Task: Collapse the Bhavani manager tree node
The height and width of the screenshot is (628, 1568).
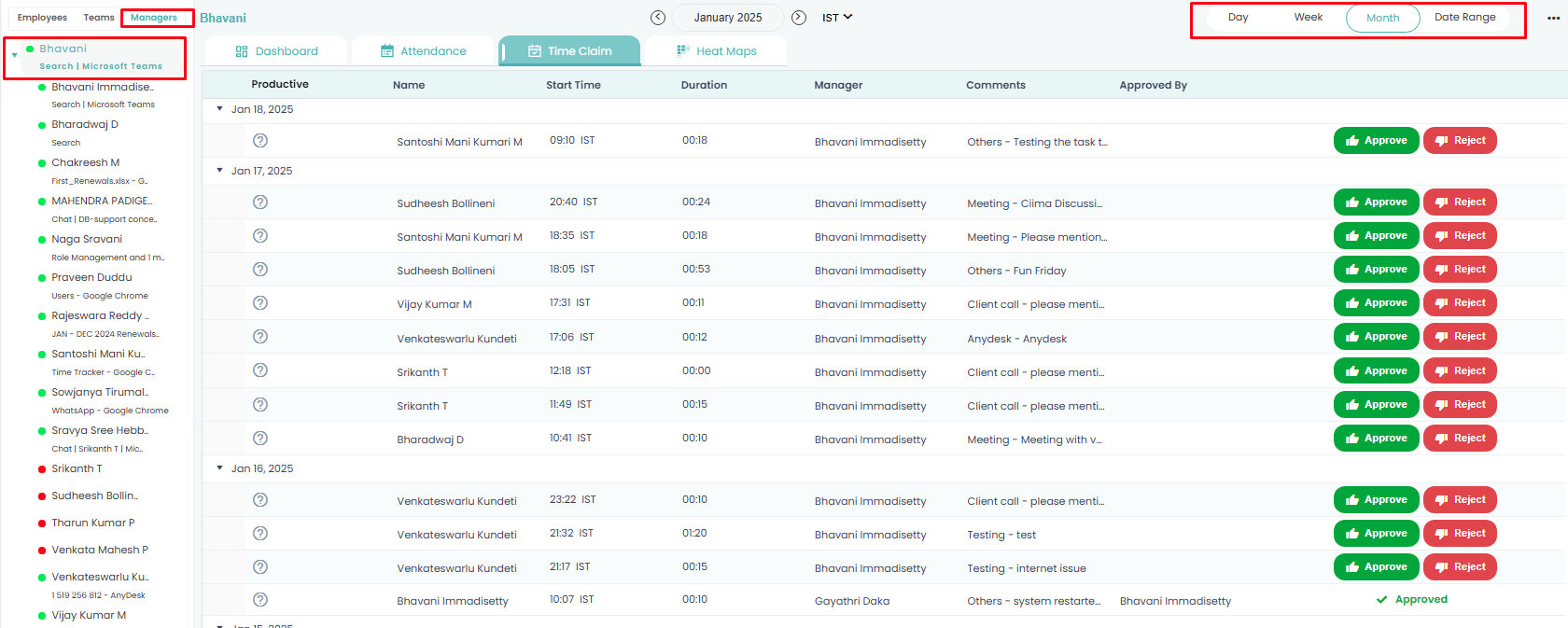Action: (x=15, y=56)
